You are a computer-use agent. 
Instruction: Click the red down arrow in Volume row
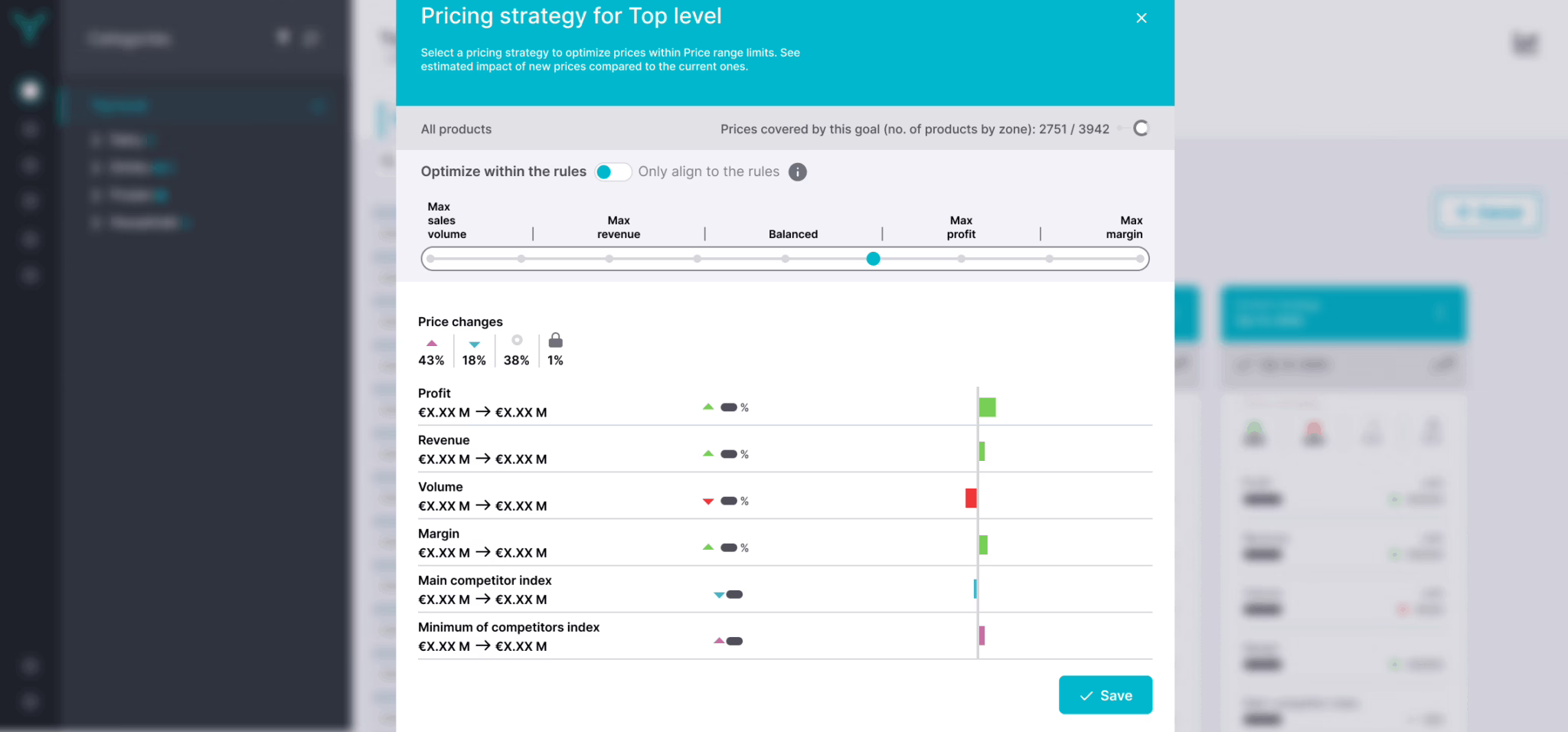click(708, 502)
